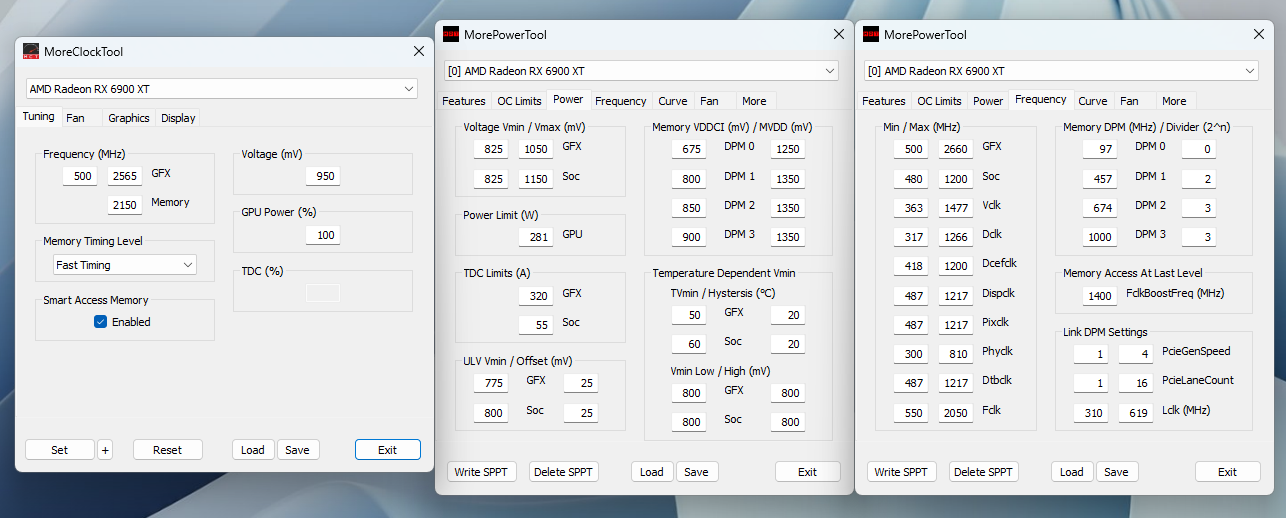Click PcieGenSpeed max field showing 4
Screen dimensions: 1286x518
1136,355
